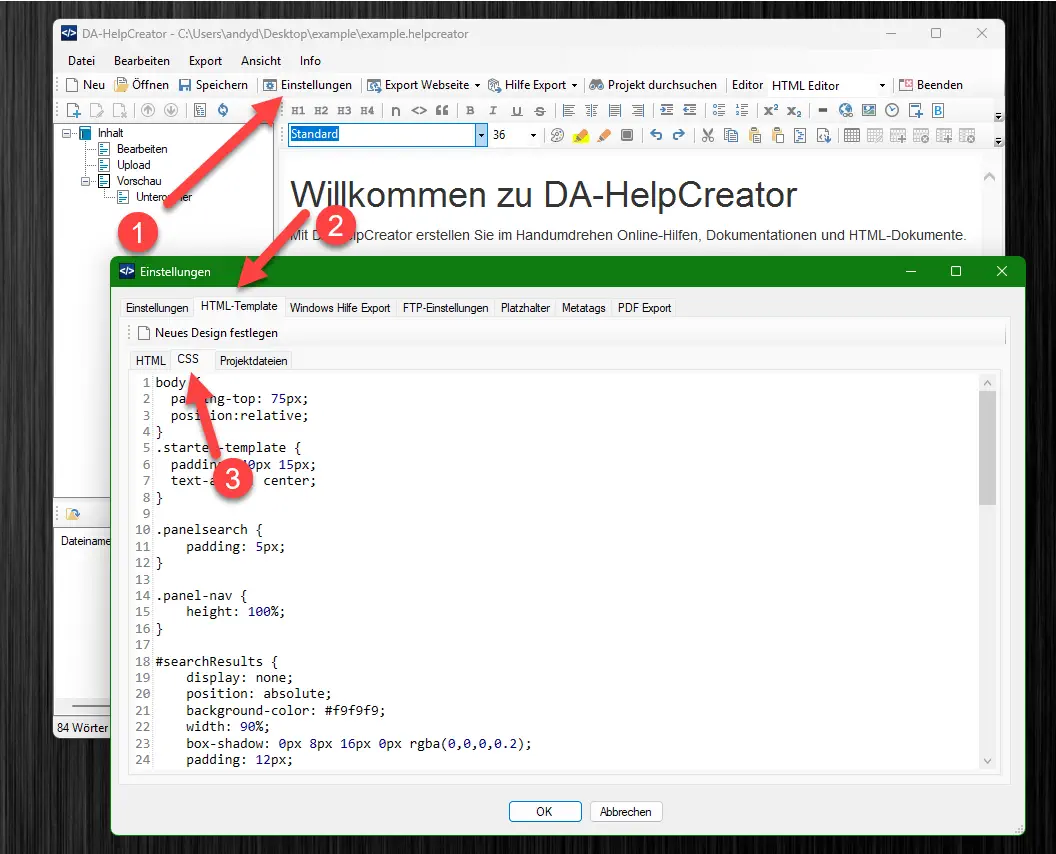Click the Undo arrow icon
This screenshot has width=1056, height=854.
pos(656,135)
